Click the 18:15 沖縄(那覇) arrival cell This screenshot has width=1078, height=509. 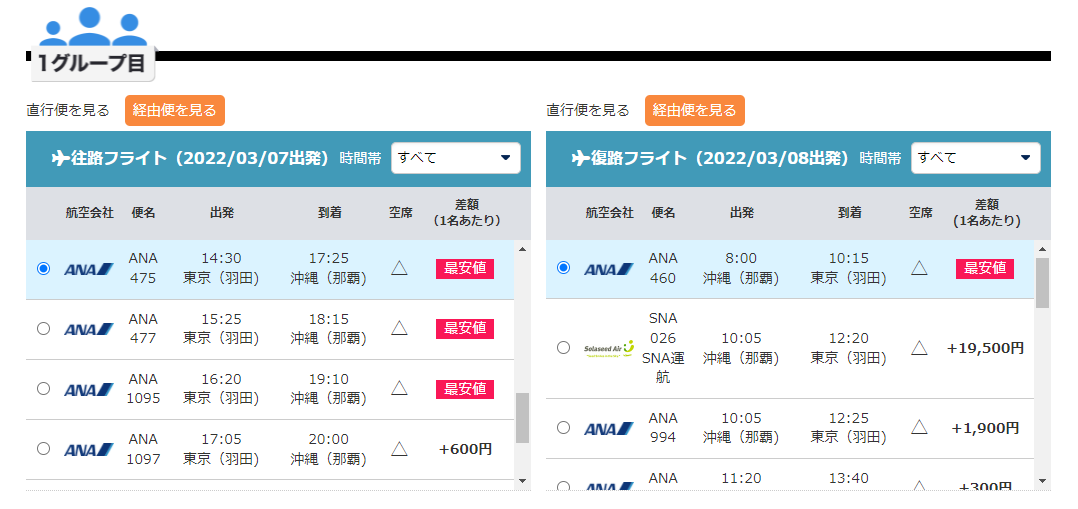pyautogui.click(x=329, y=329)
